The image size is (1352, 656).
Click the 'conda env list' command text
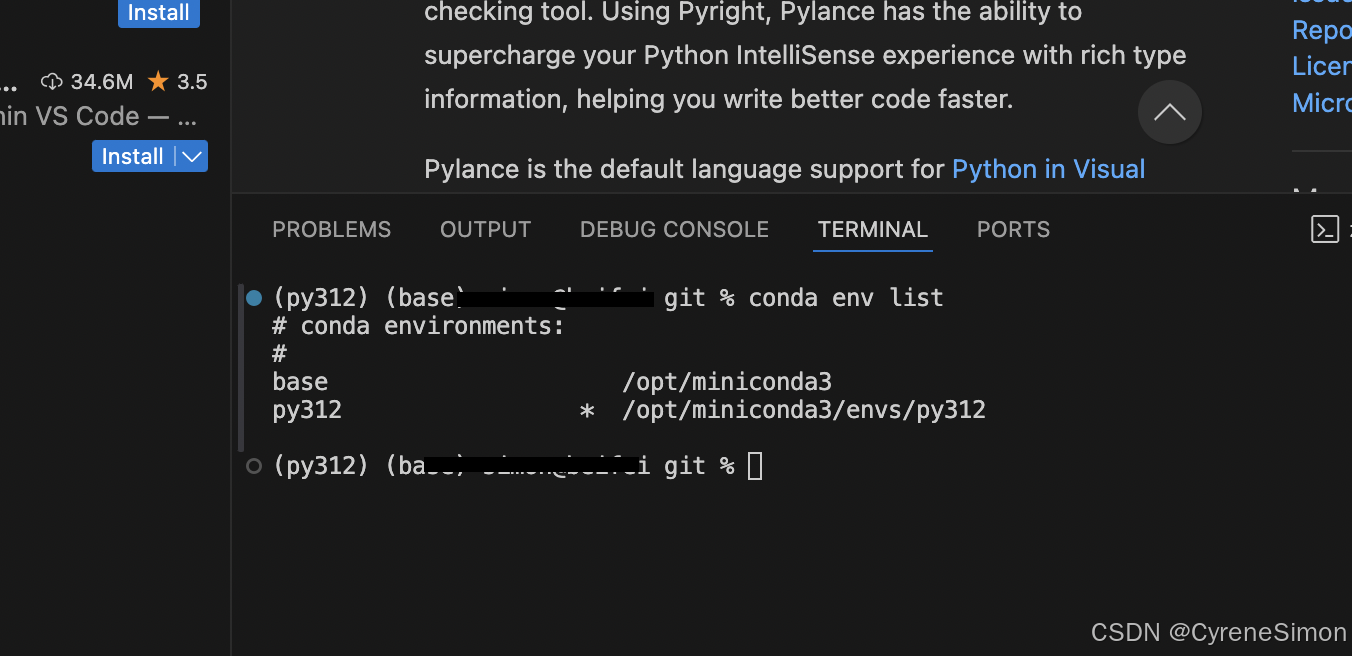(x=846, y=297)
